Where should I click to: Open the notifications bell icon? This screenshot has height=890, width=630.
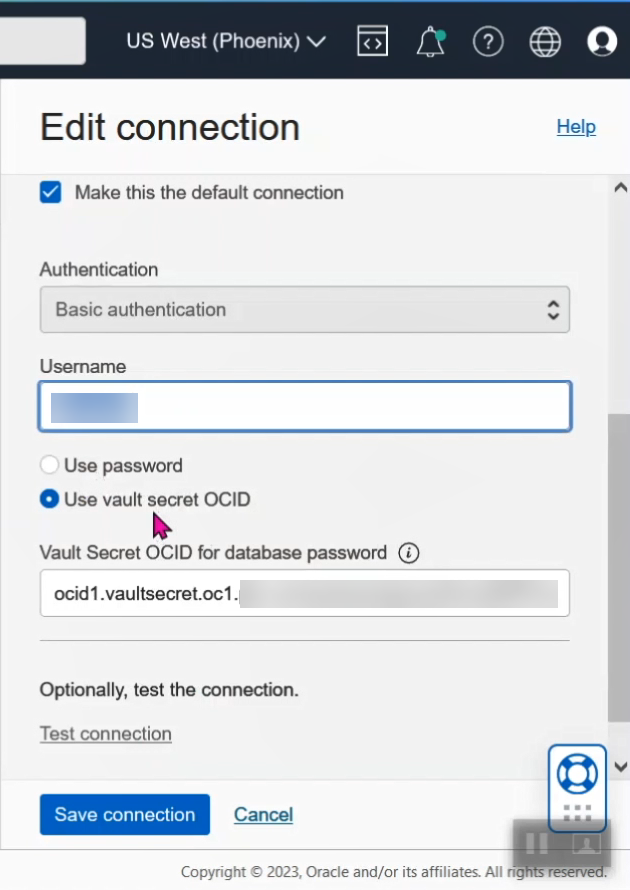pyautogui.click(x=430, y=42)
